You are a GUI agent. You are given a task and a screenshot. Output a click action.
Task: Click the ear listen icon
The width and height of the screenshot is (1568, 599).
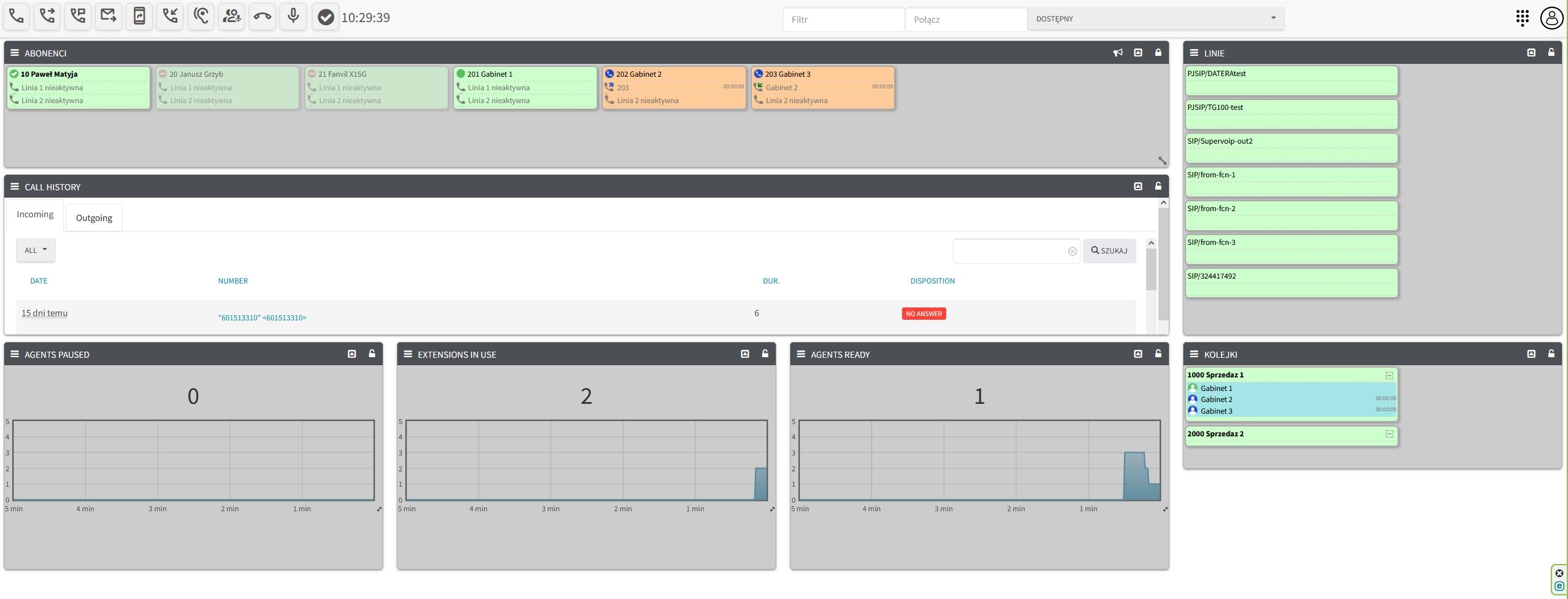coord(201,17)
